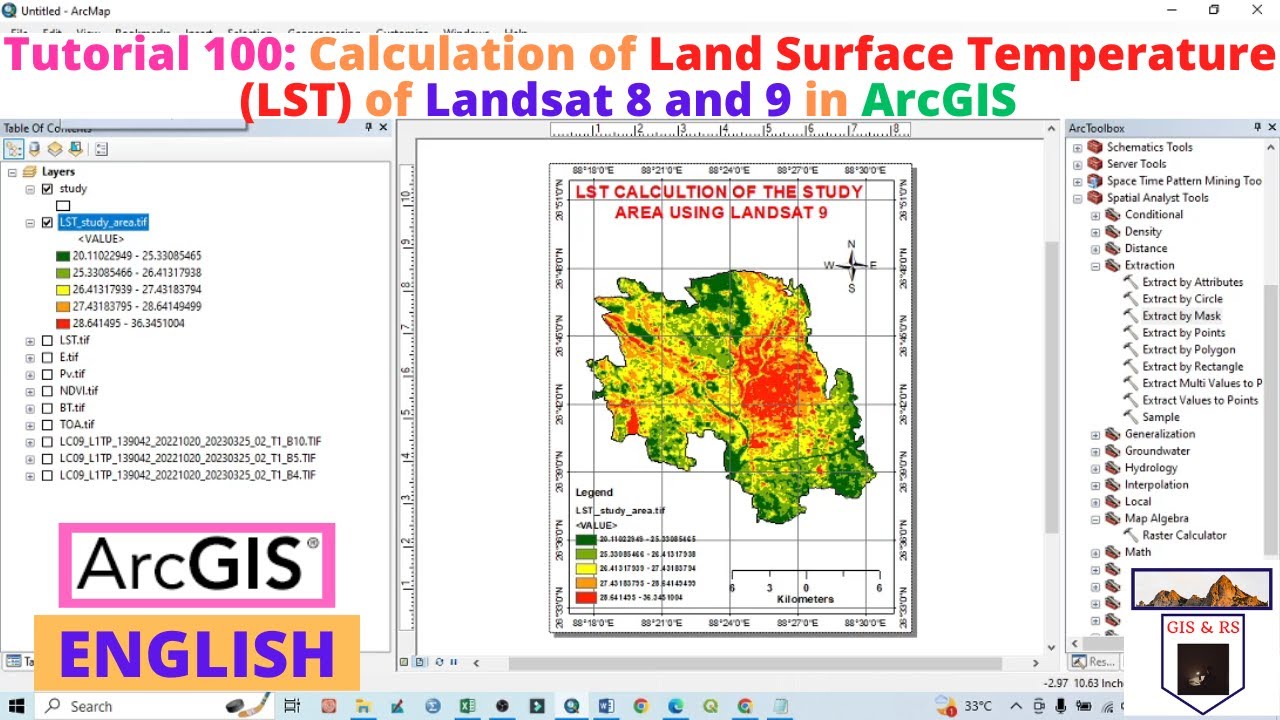The image size is (1280, 720).
Task: Open Extract by Attributes tool
Action: point(1192,282)
